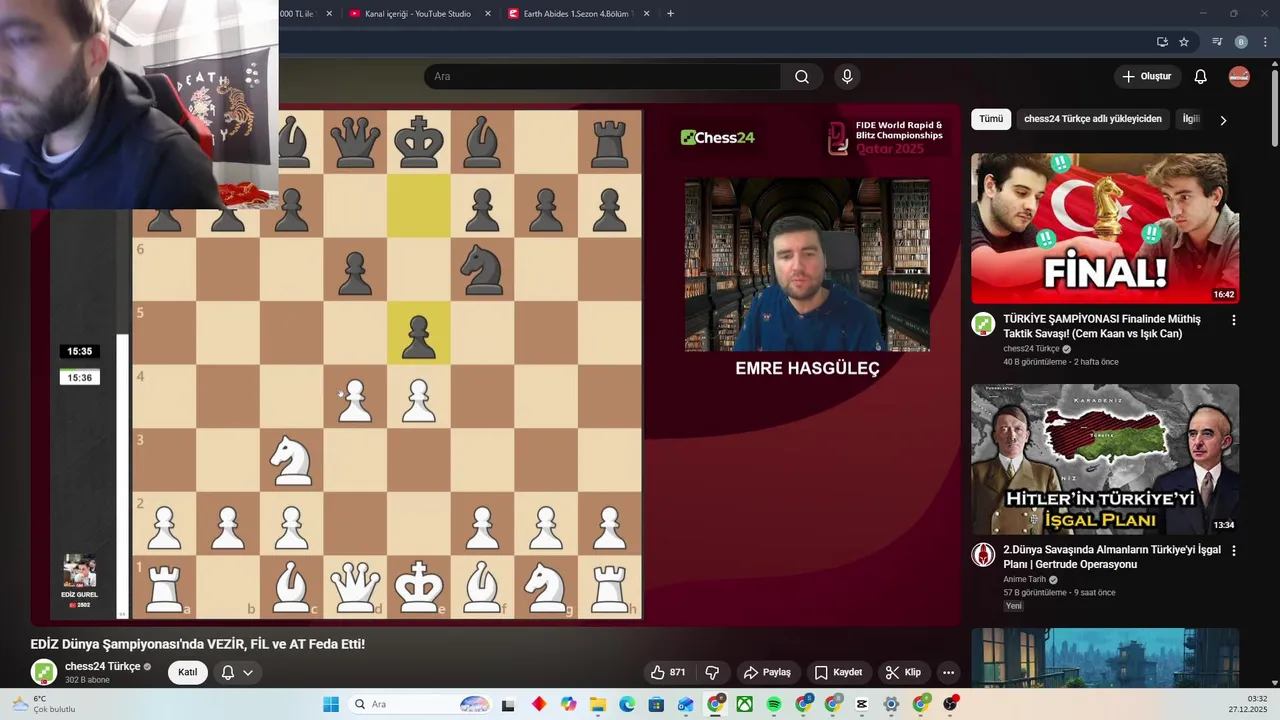This screenshot has width=1280, height=720.
Task: Open chess24 Türkçe channel name link
Action: click(x=103, y=666)
